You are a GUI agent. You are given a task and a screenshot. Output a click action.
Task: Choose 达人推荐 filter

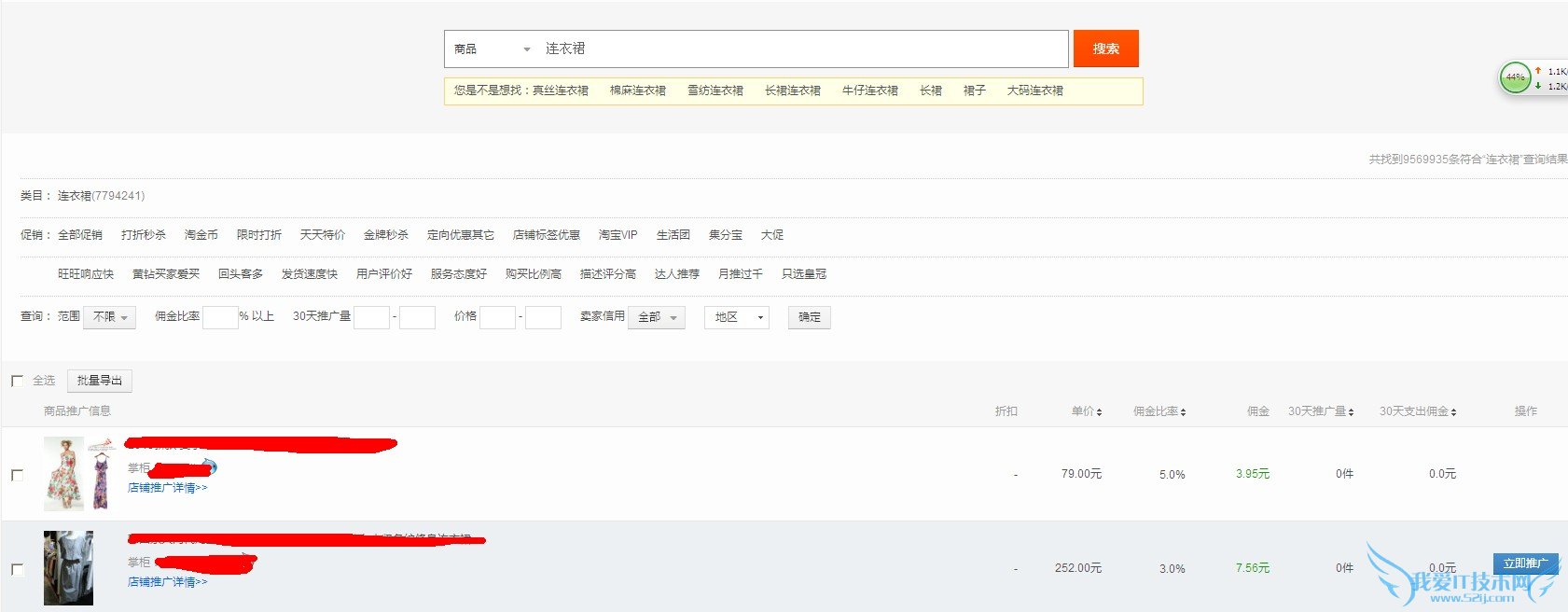point(677,274)
